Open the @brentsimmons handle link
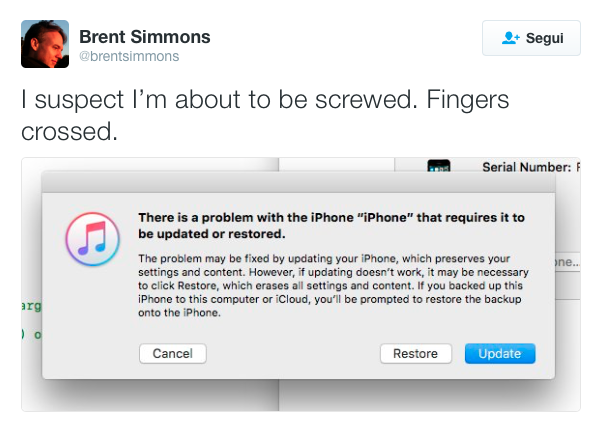Viewport: 593px width, 422px height. [x=129, y=56]
